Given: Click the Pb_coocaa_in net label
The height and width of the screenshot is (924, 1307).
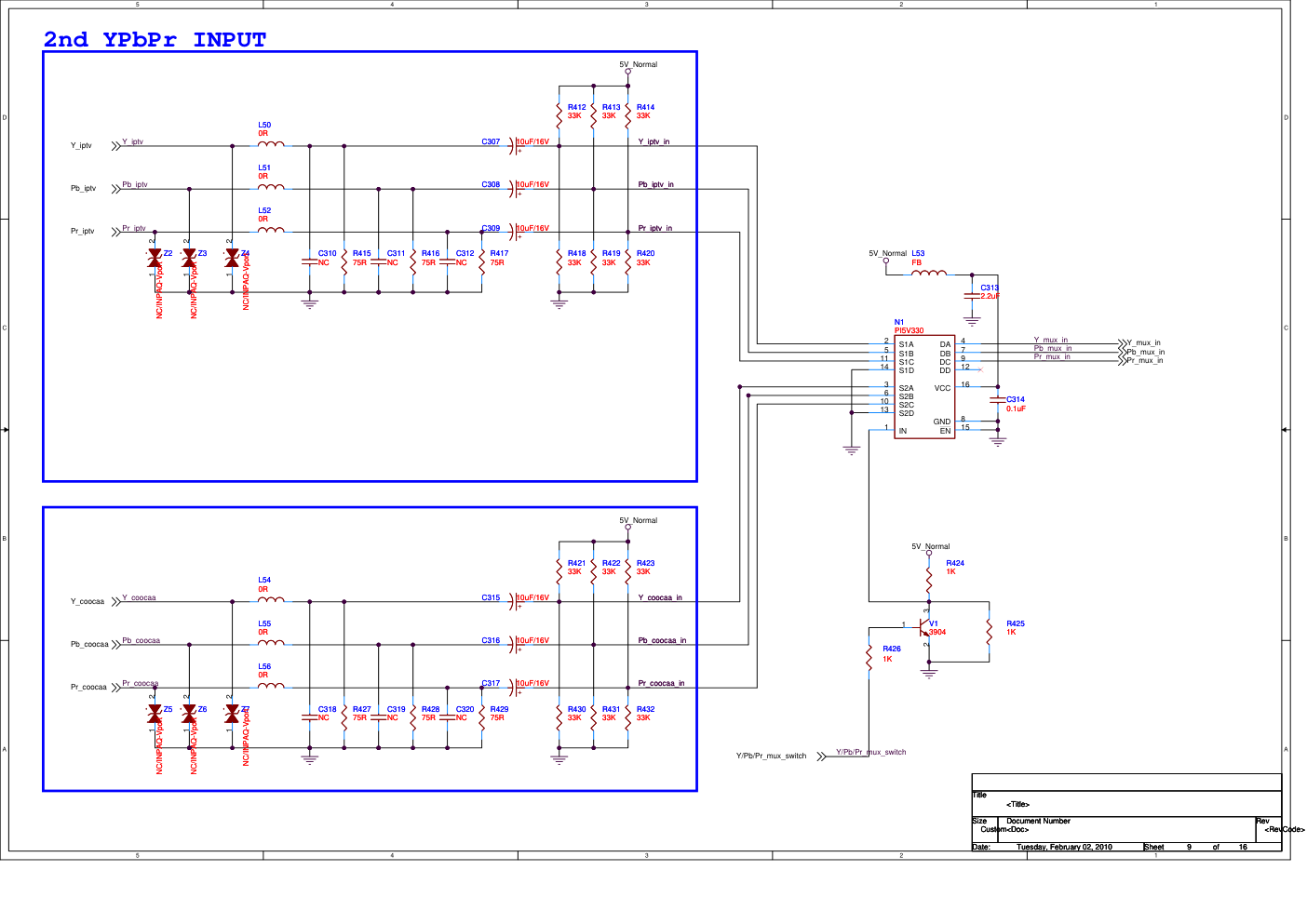Looking at the screenshot, I should pyautogui.click(x=662, y=640).
